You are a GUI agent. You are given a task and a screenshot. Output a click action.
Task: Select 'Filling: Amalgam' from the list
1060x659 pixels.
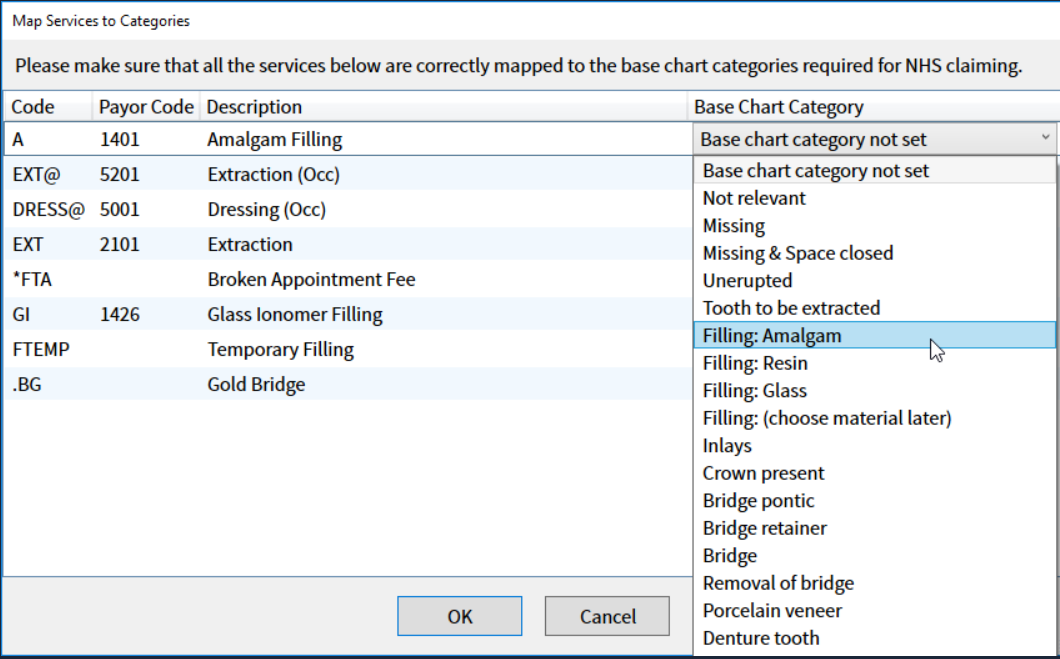tap(771, 336)
